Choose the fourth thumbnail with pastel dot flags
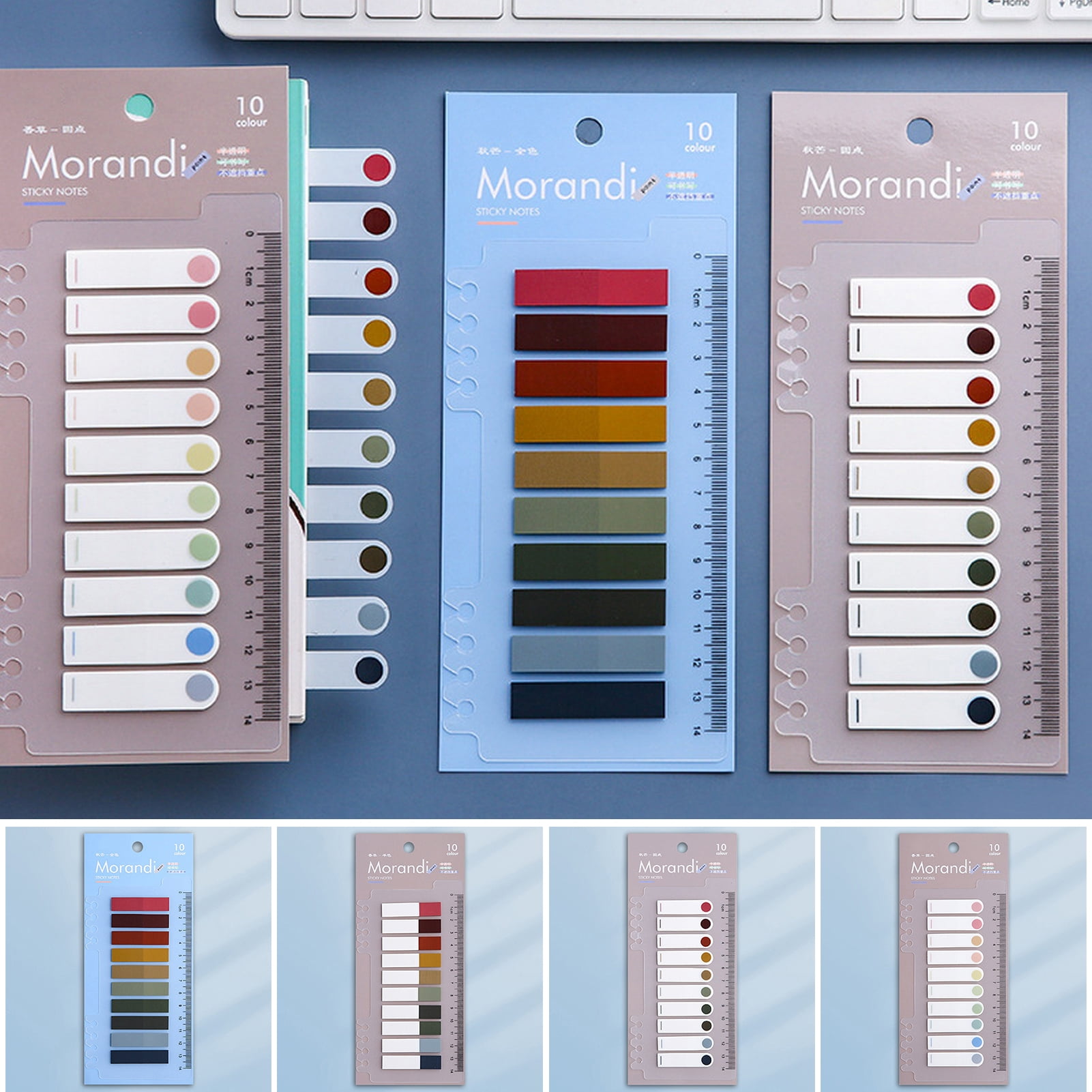Viewport: 1092px width, 1092px height. tap(953, 958)
